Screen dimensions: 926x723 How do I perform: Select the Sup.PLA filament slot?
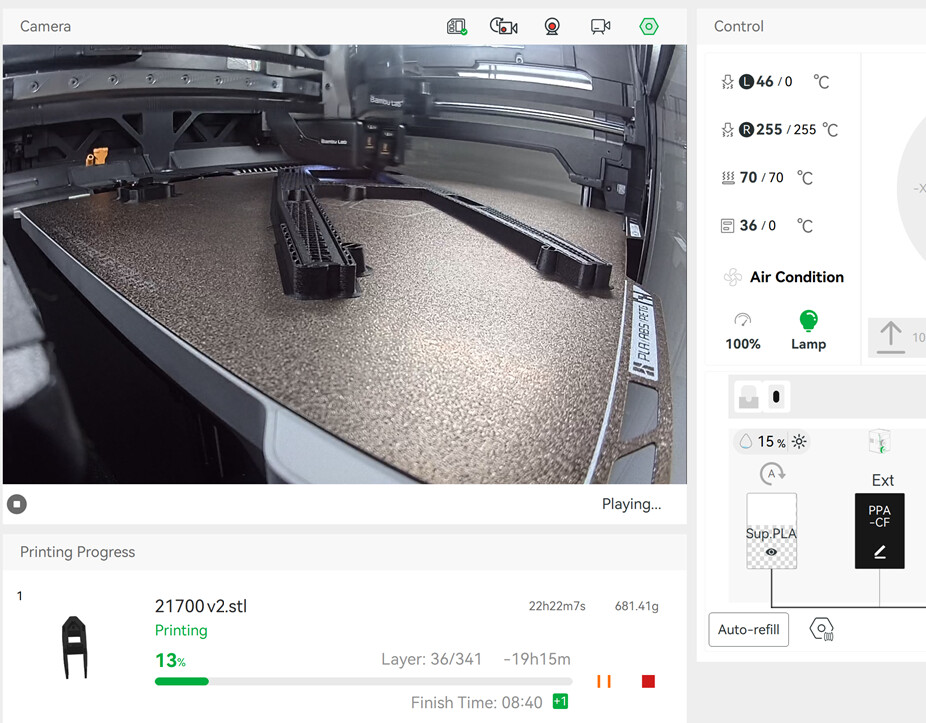click(771, 531)
